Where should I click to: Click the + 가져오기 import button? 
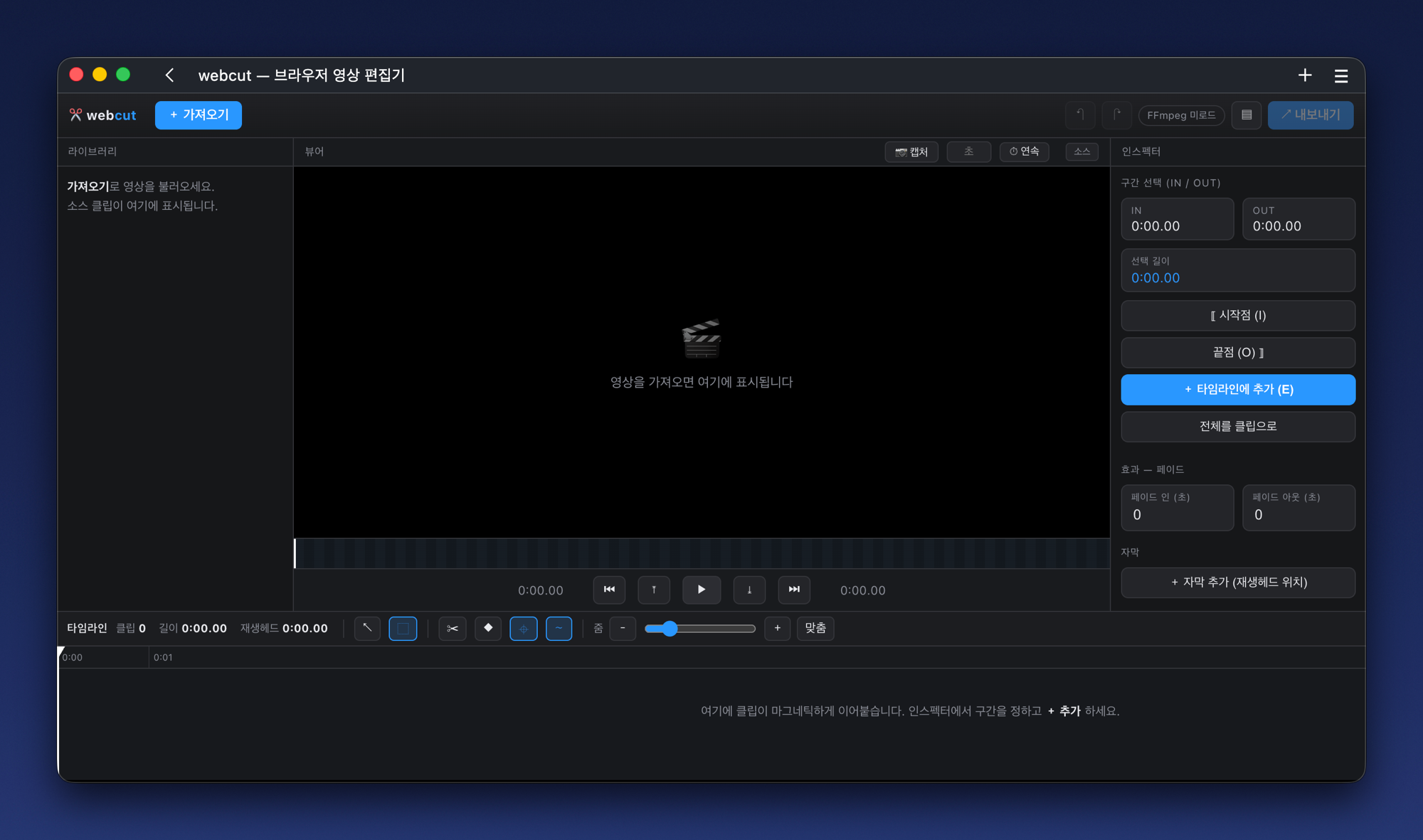click(x=199, y=115)
